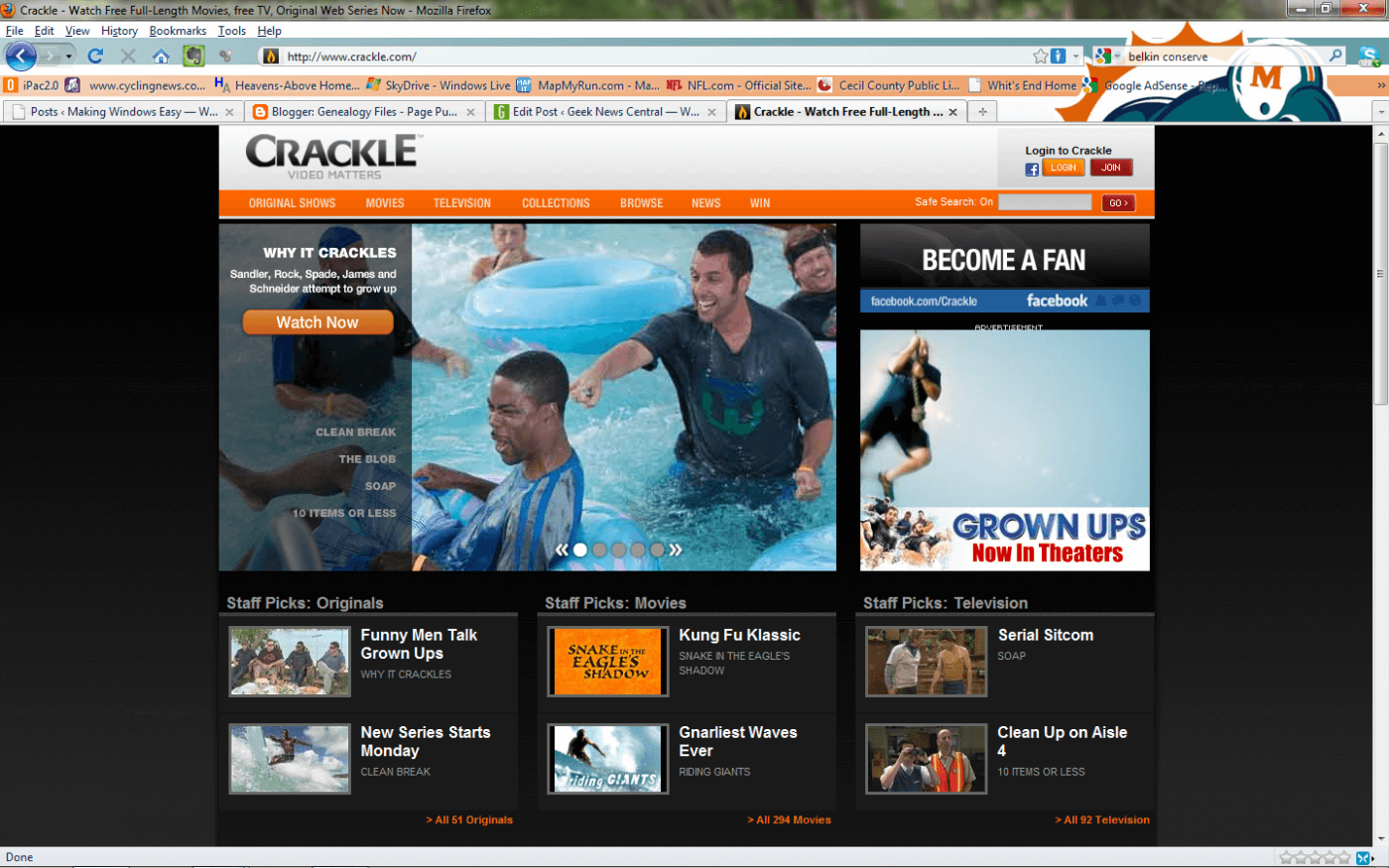Go to next slide with double-right arrows
The image size is (1389, 868).
tap(676, 550)
